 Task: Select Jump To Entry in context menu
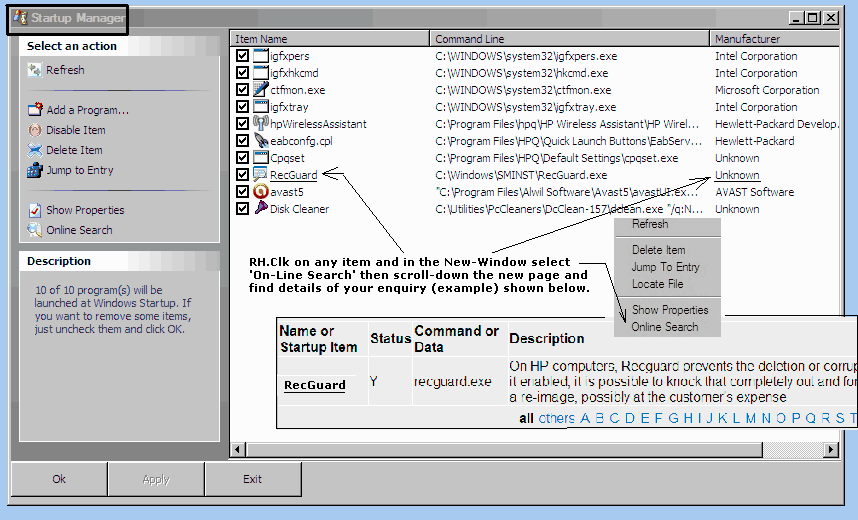(x=667, y=267)
